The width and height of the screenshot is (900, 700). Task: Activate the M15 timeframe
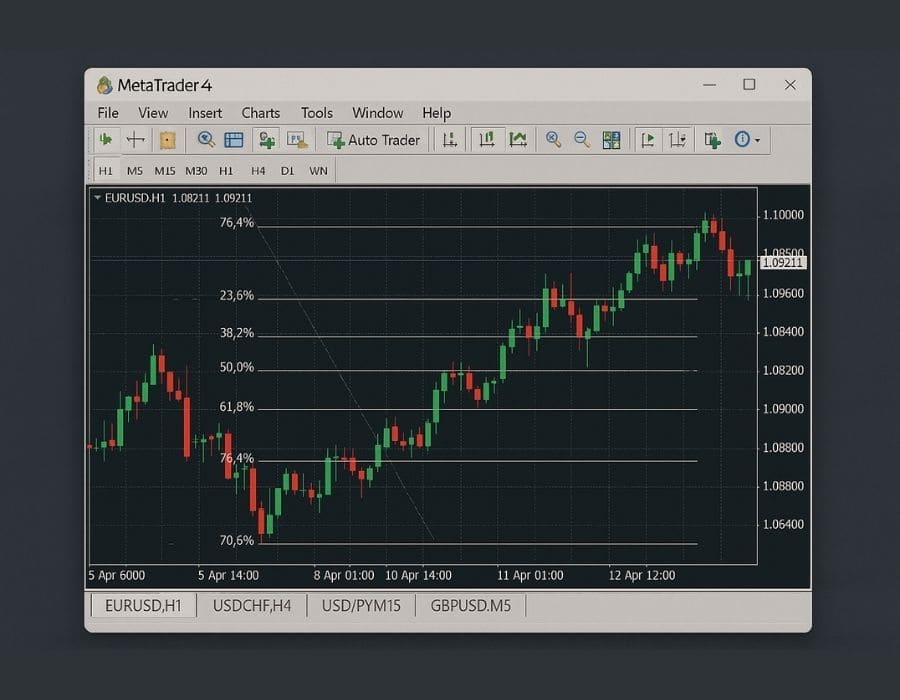(165, 170)
